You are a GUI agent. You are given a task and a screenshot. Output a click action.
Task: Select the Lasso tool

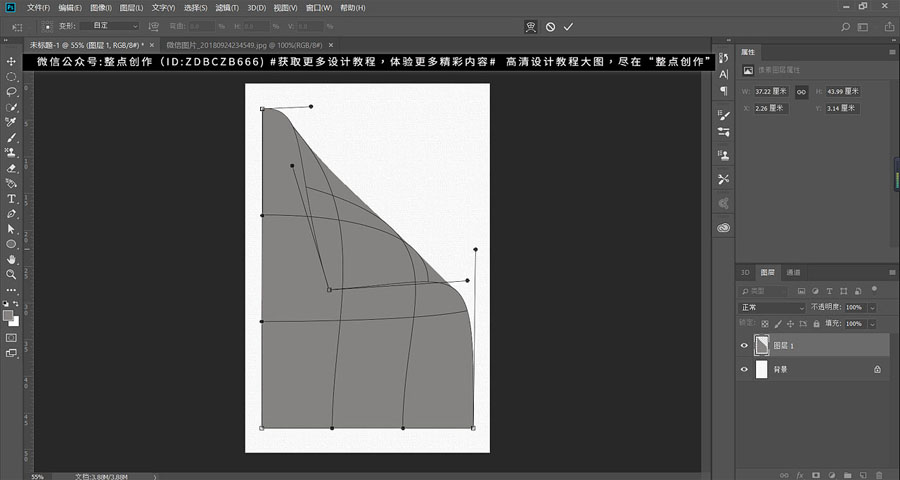pos(11,92)
